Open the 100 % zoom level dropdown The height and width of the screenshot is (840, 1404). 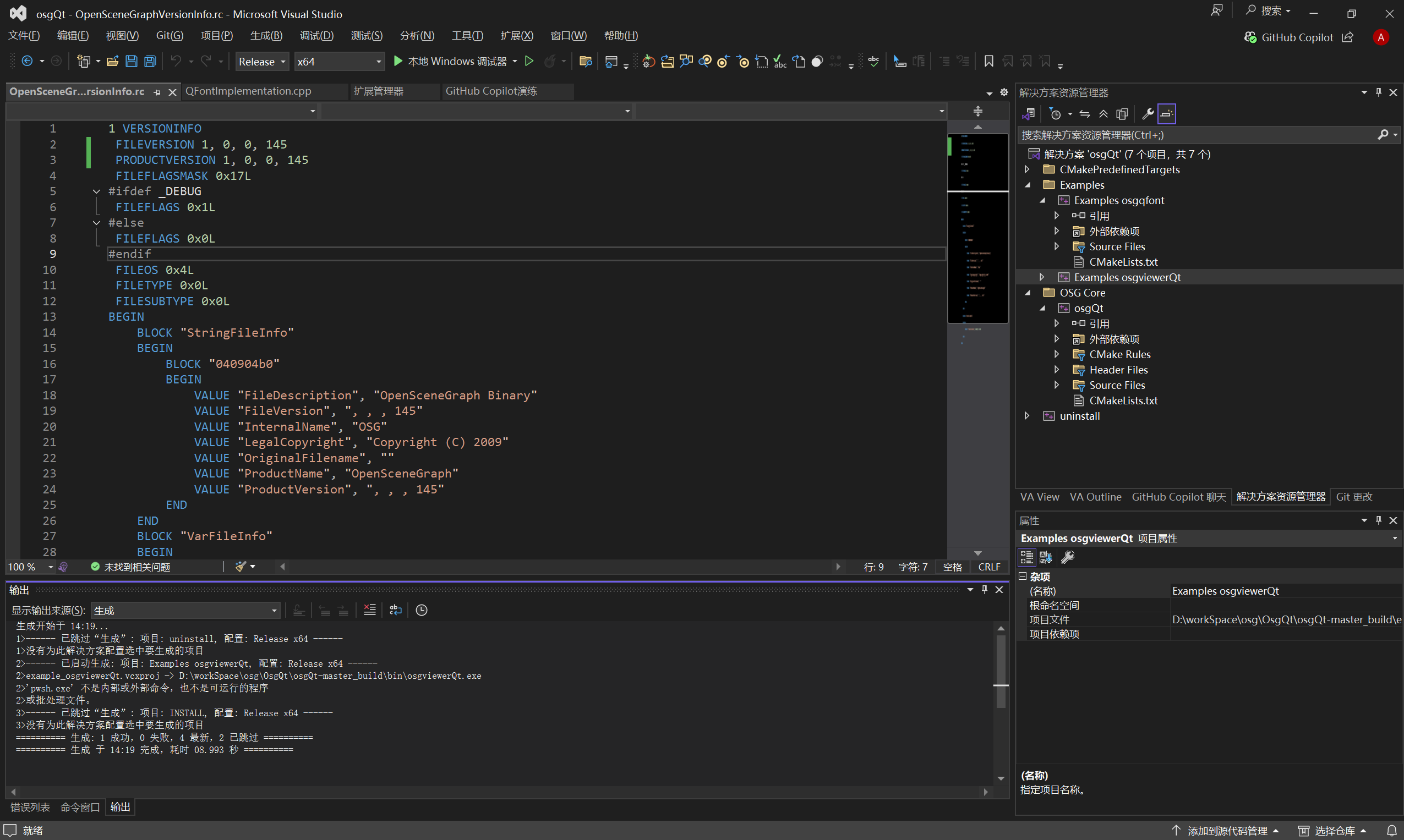tap(51, 567)
